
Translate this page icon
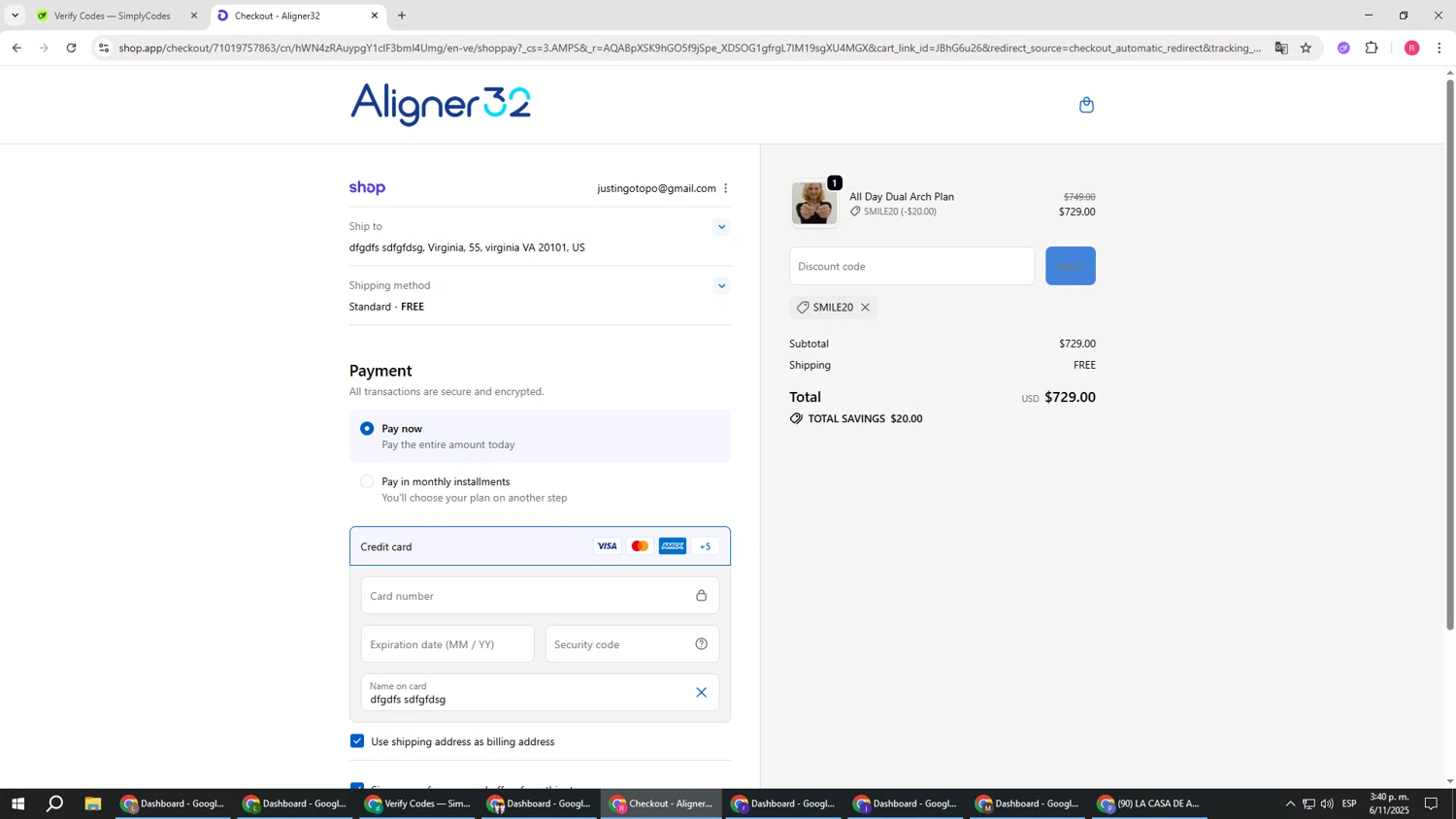pos(1281,48)
